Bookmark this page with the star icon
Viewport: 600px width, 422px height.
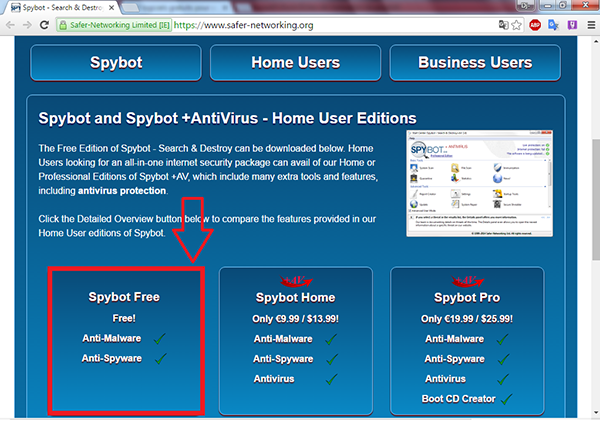point(517,25)
